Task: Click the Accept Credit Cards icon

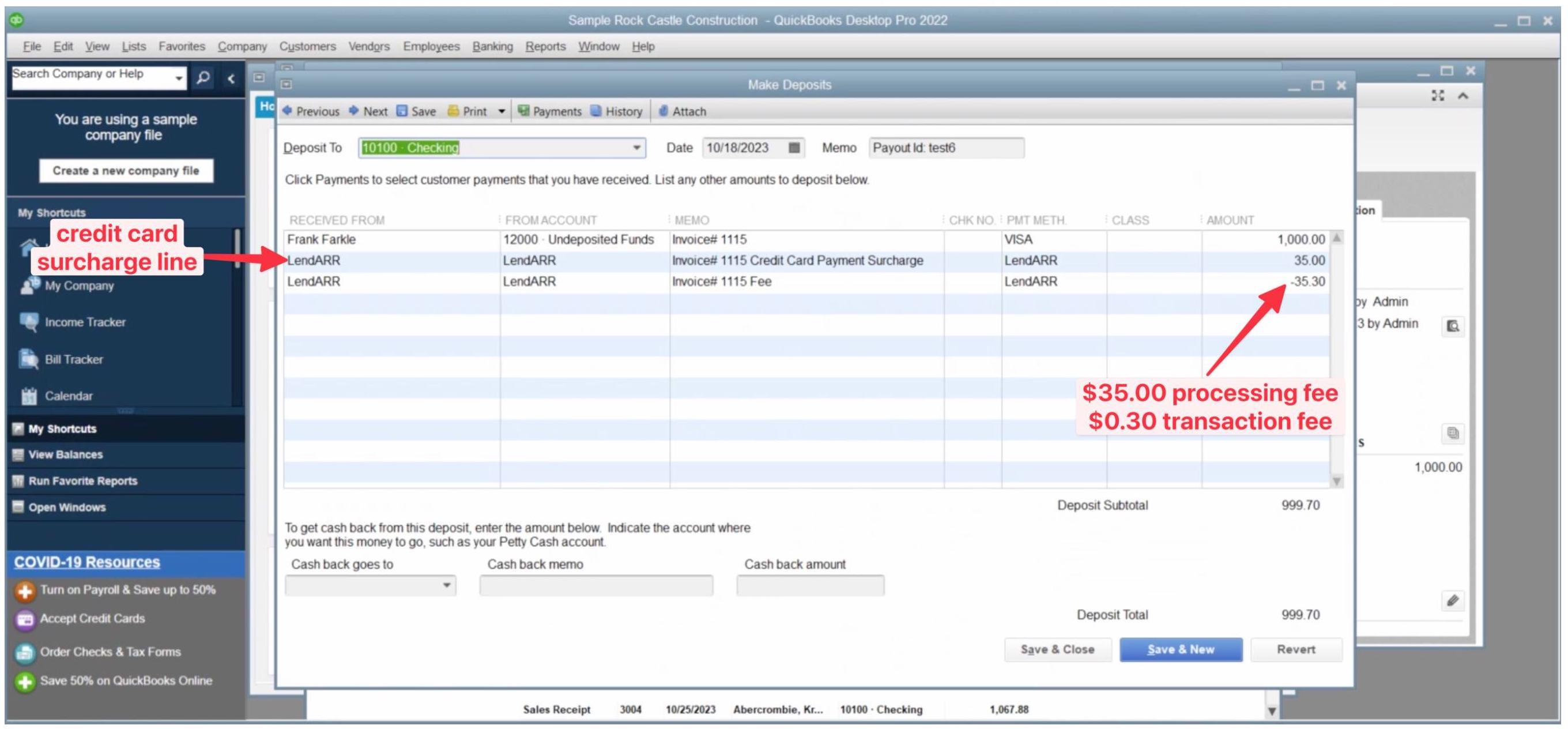Action: point(24,618)
